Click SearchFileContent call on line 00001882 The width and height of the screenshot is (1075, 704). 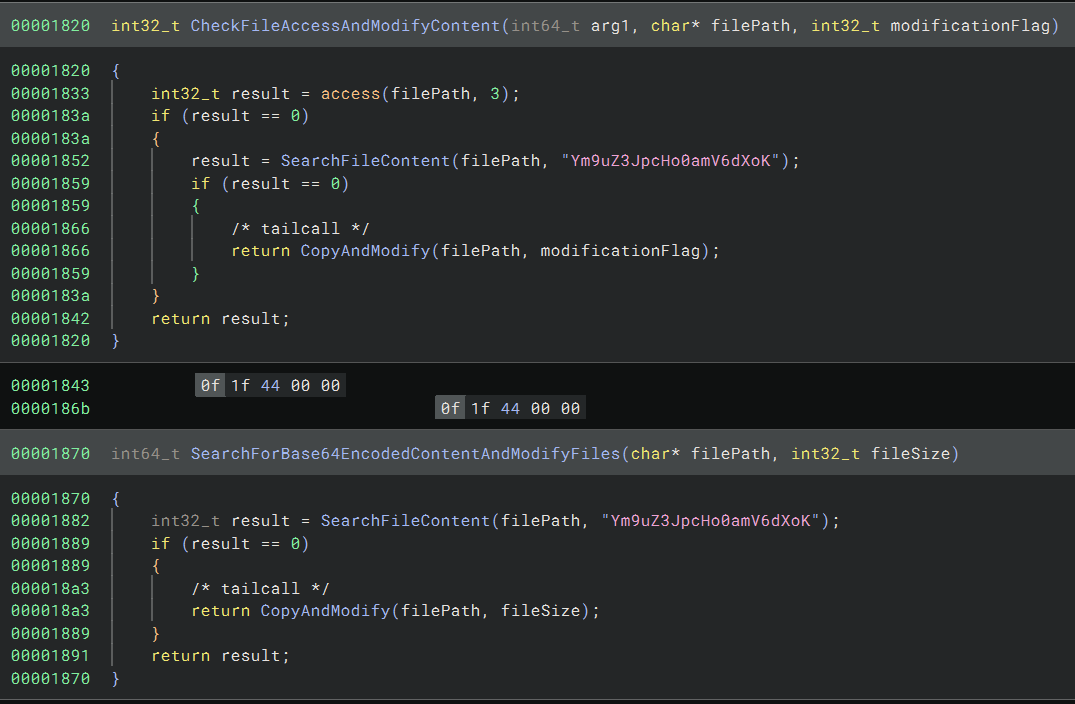click(x=405, y=521)
